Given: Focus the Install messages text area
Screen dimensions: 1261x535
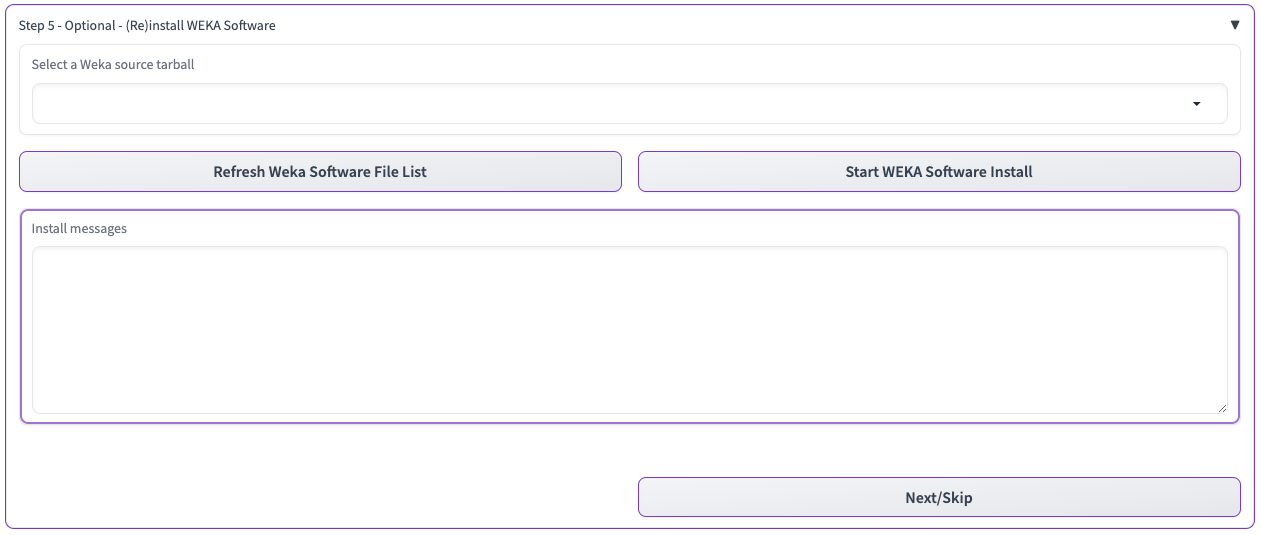Looking at the screenshot, I should 629,330.
